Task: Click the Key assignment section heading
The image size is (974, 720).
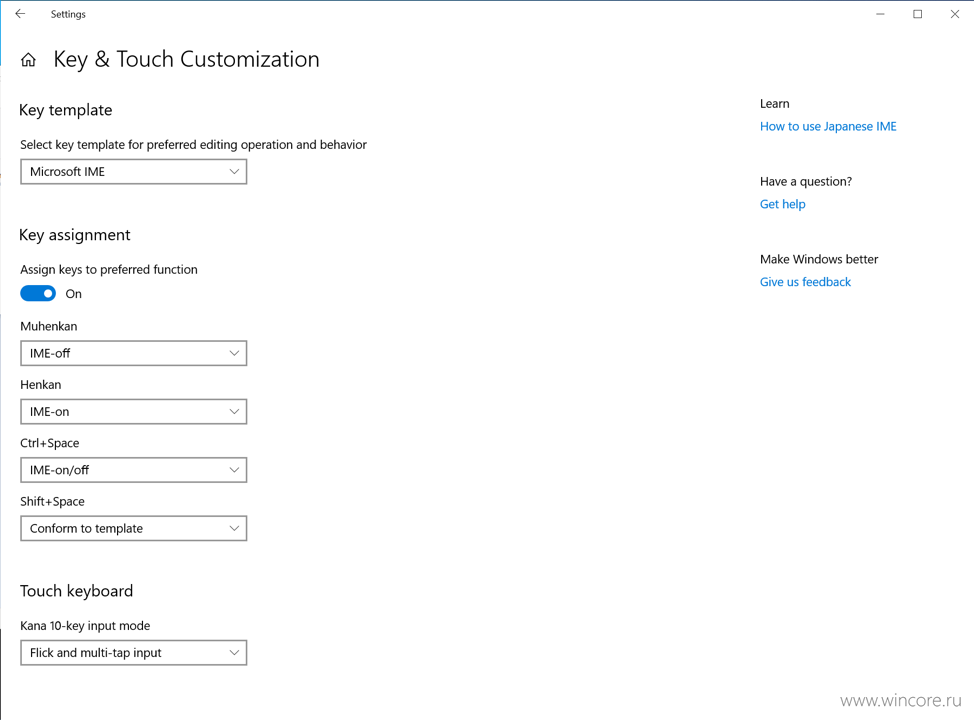Action: 75,235
